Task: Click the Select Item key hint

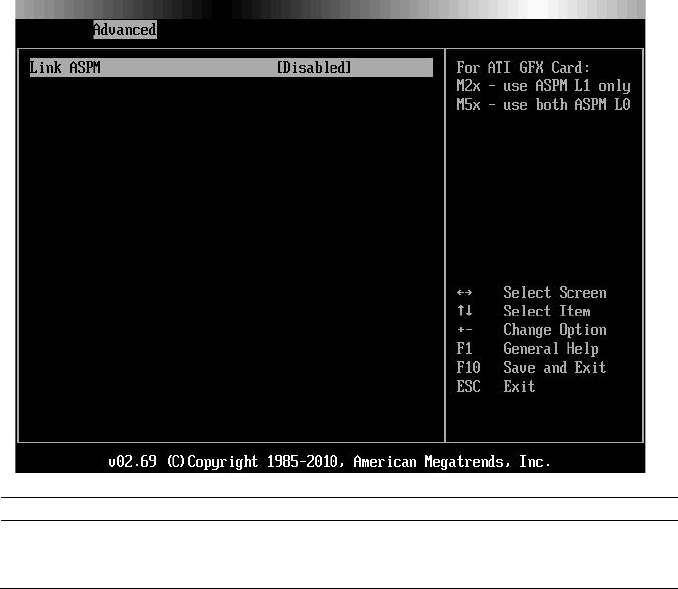Action: pyautogui.click(x=523, y=311)
